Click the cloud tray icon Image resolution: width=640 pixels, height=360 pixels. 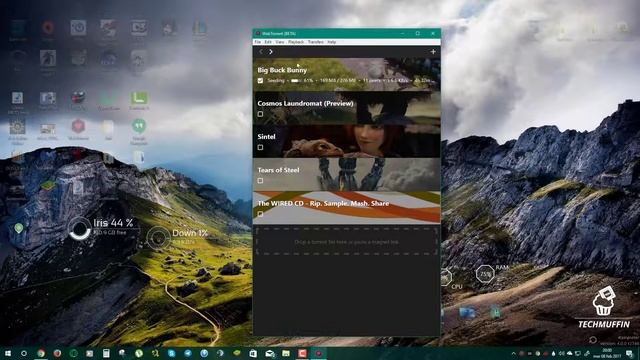(569, 353)
